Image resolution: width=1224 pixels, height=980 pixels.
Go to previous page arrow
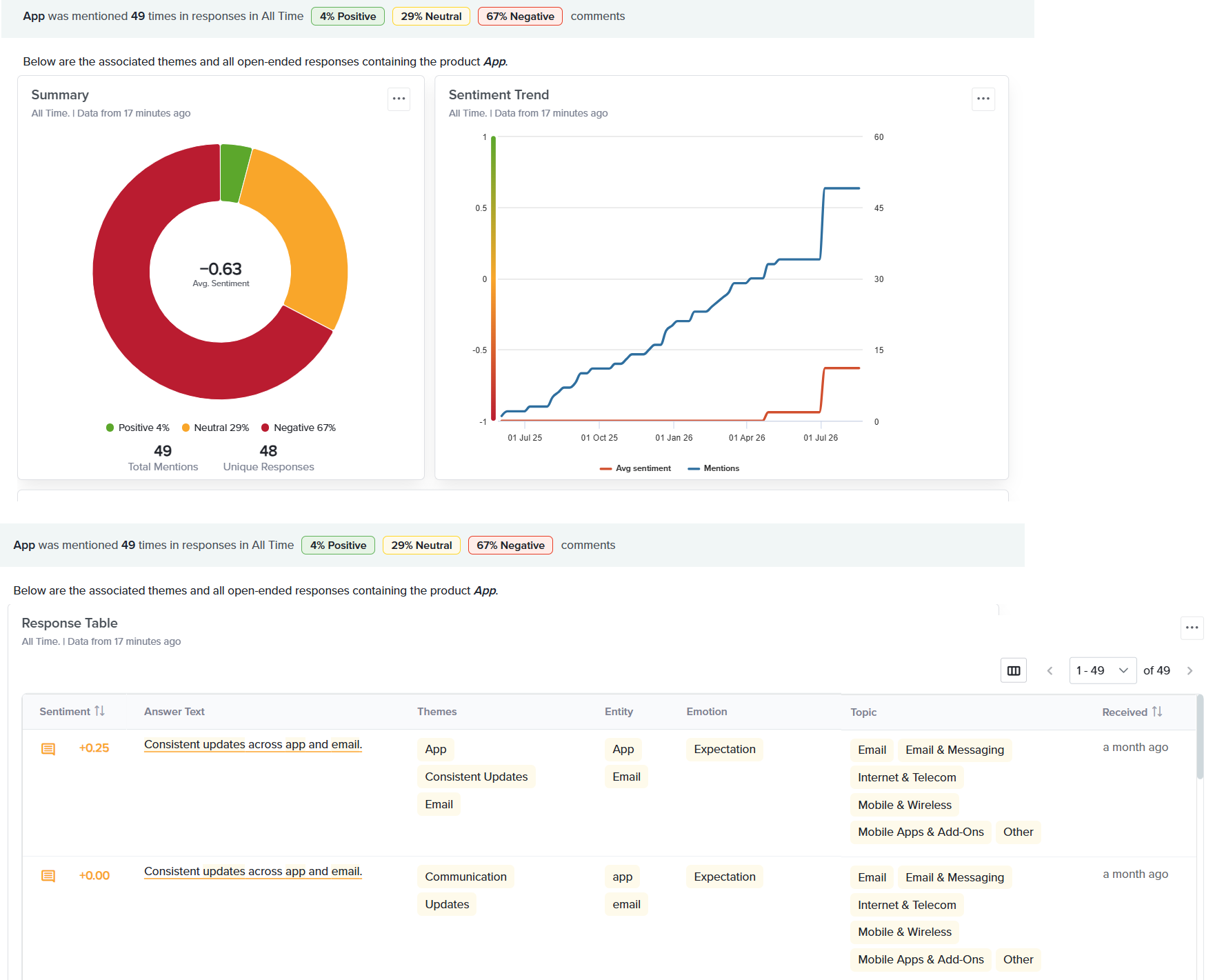1050,670
